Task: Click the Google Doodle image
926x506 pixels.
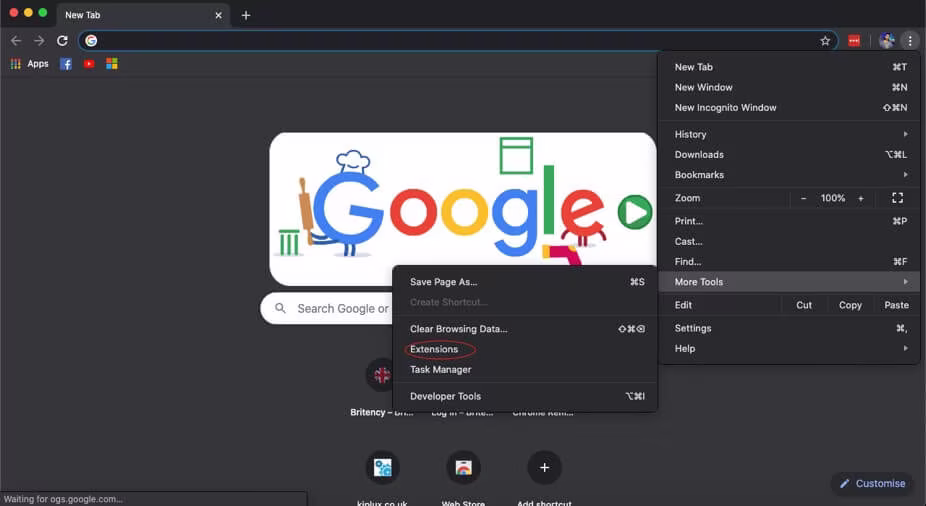Action: click(x=463, y=209)
